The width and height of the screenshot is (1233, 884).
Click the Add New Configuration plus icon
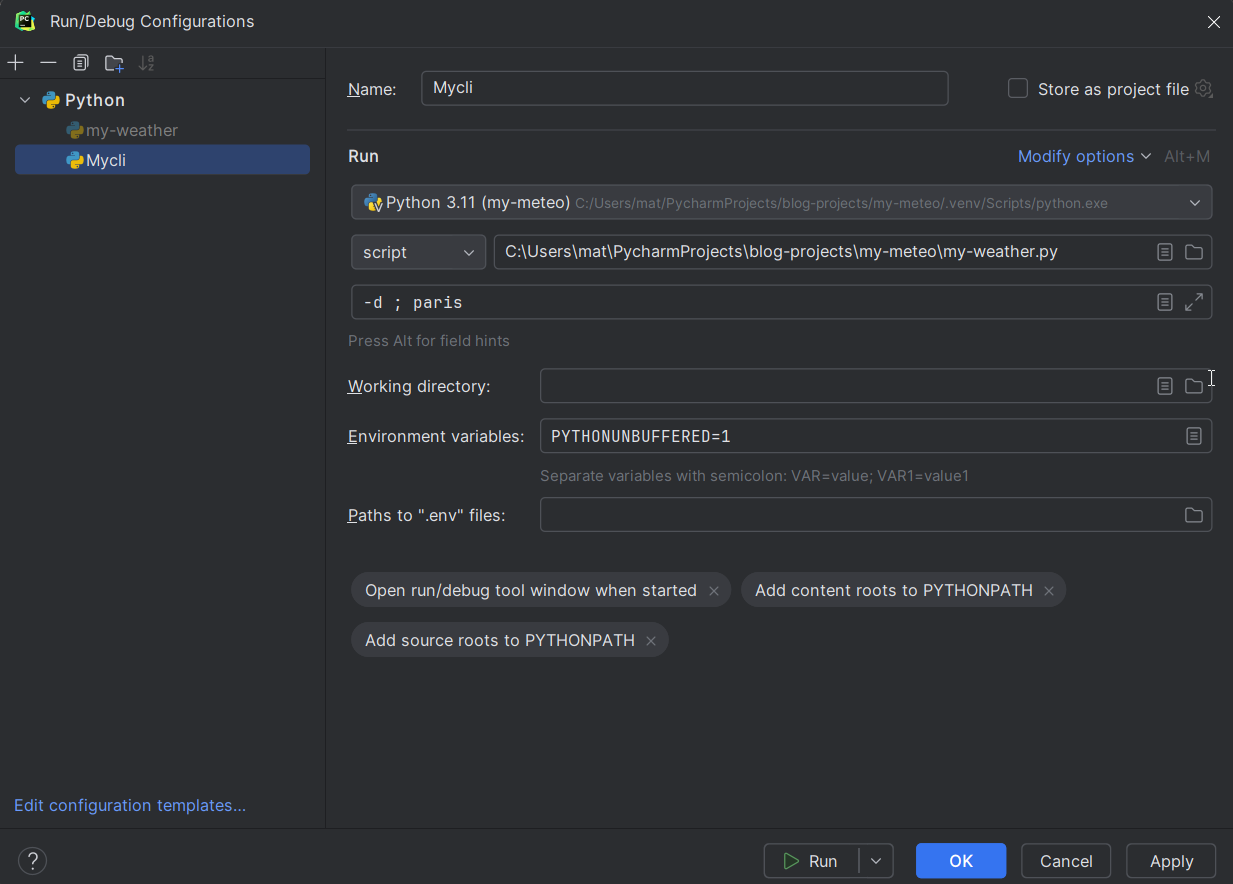click(16, 63)
